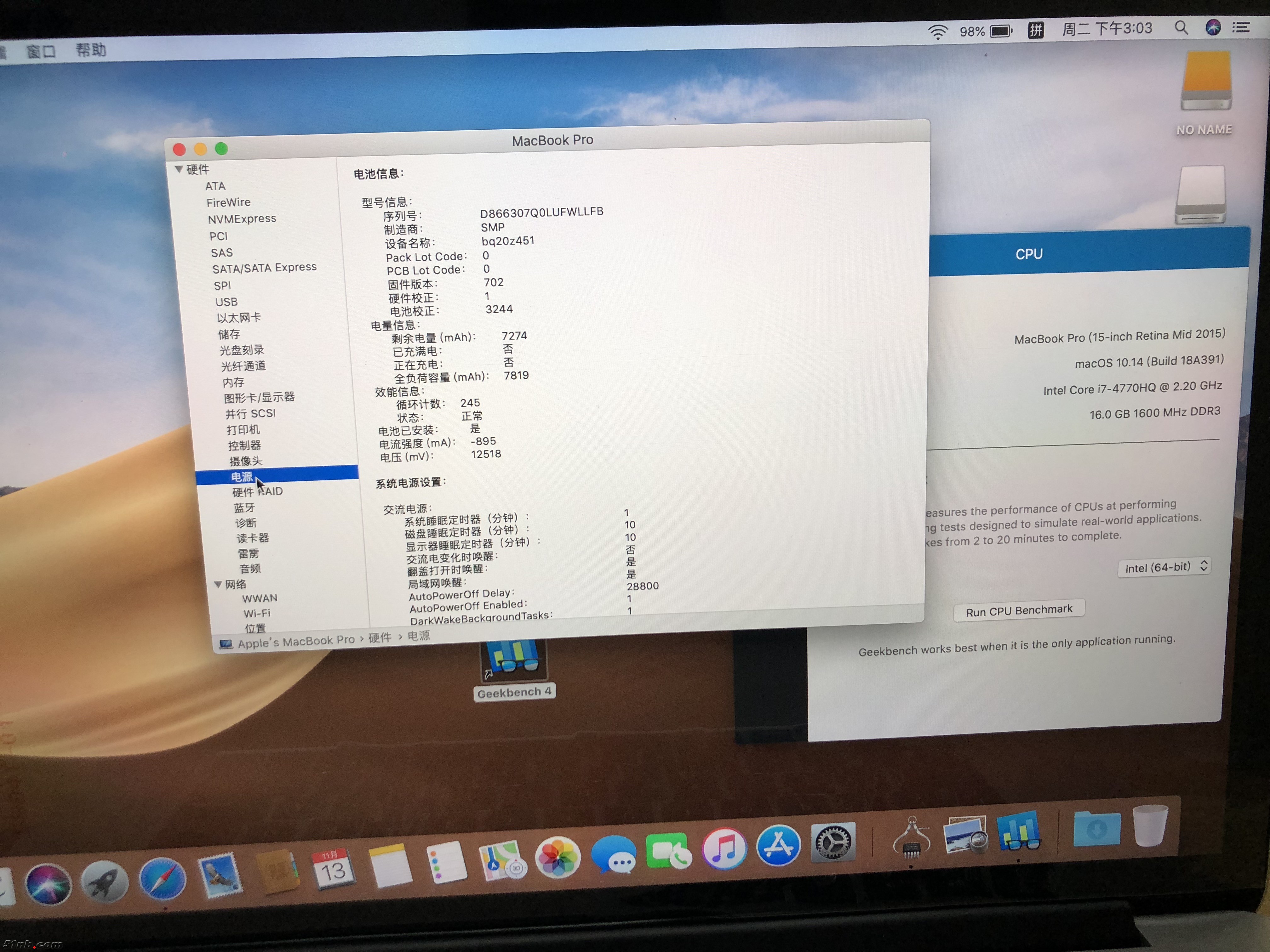Launch iTunes music app from Dock
The height and width of the screenshot is (952, 1270).
point(724,848)
